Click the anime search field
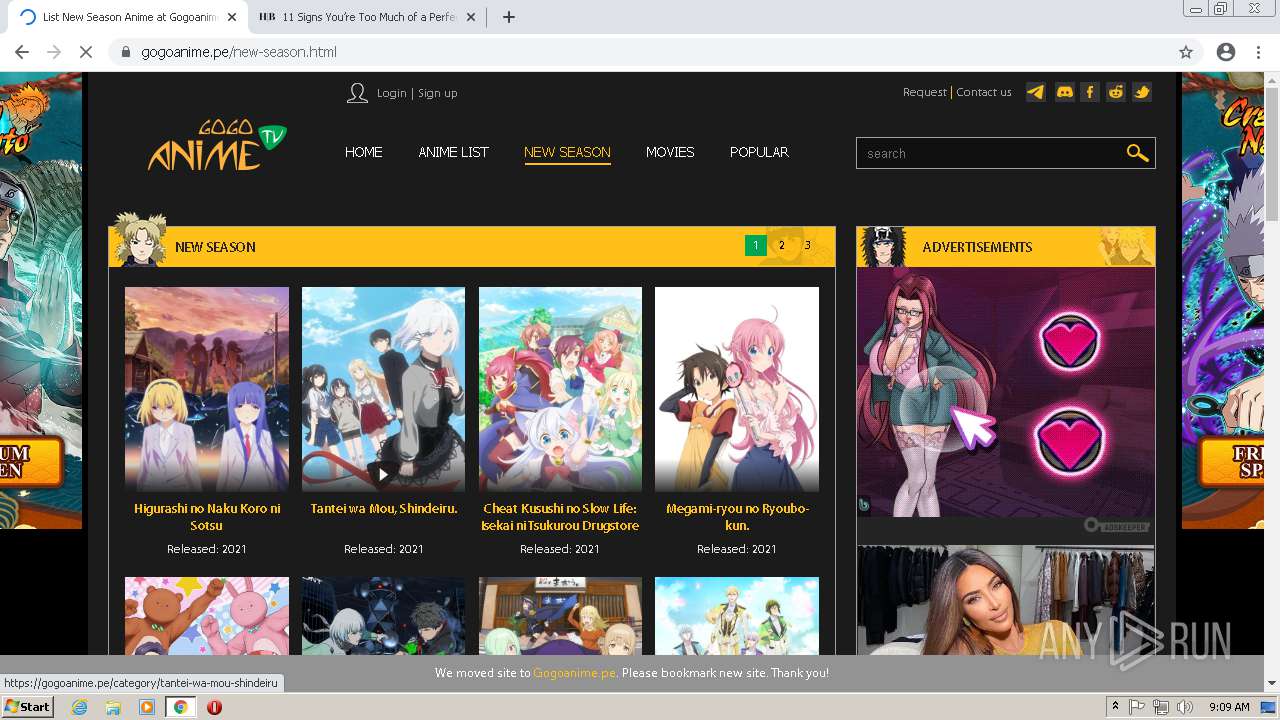The image size is (1280, 720). 990,153
